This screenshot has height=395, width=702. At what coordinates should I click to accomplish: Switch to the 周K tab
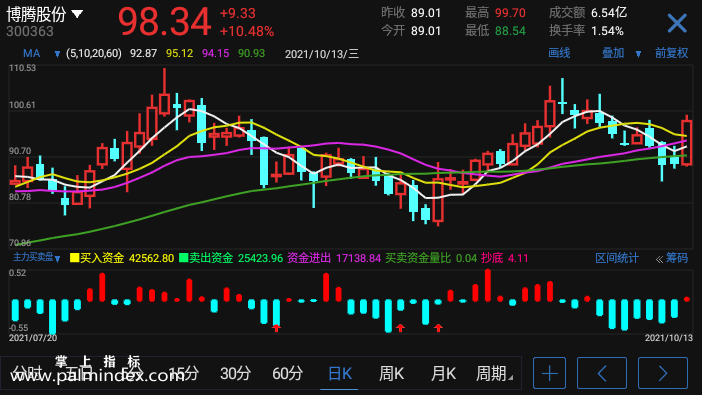[391, 373]
